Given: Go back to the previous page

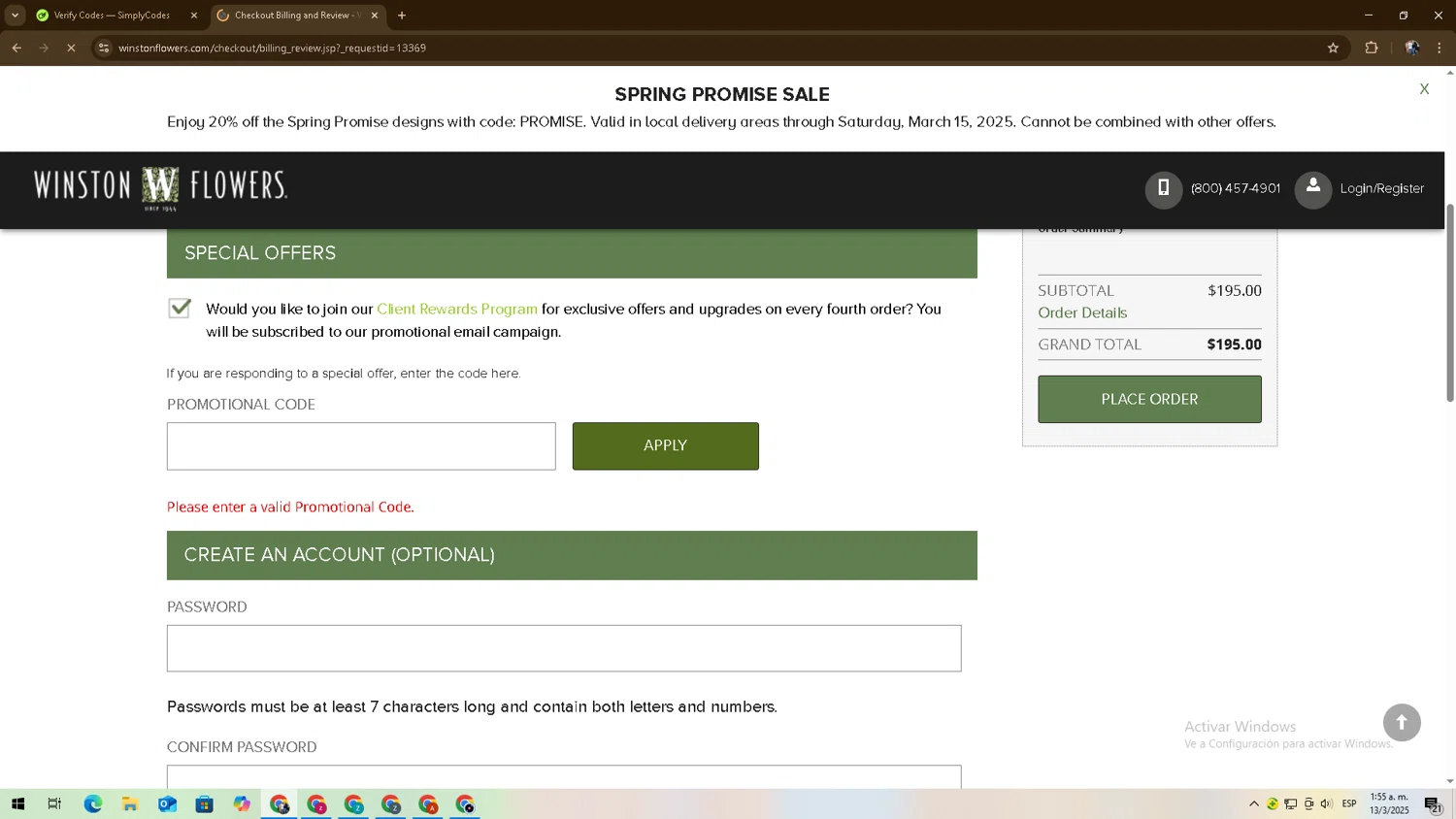Looking at the screenshot, I should click(x=17, y=48).
